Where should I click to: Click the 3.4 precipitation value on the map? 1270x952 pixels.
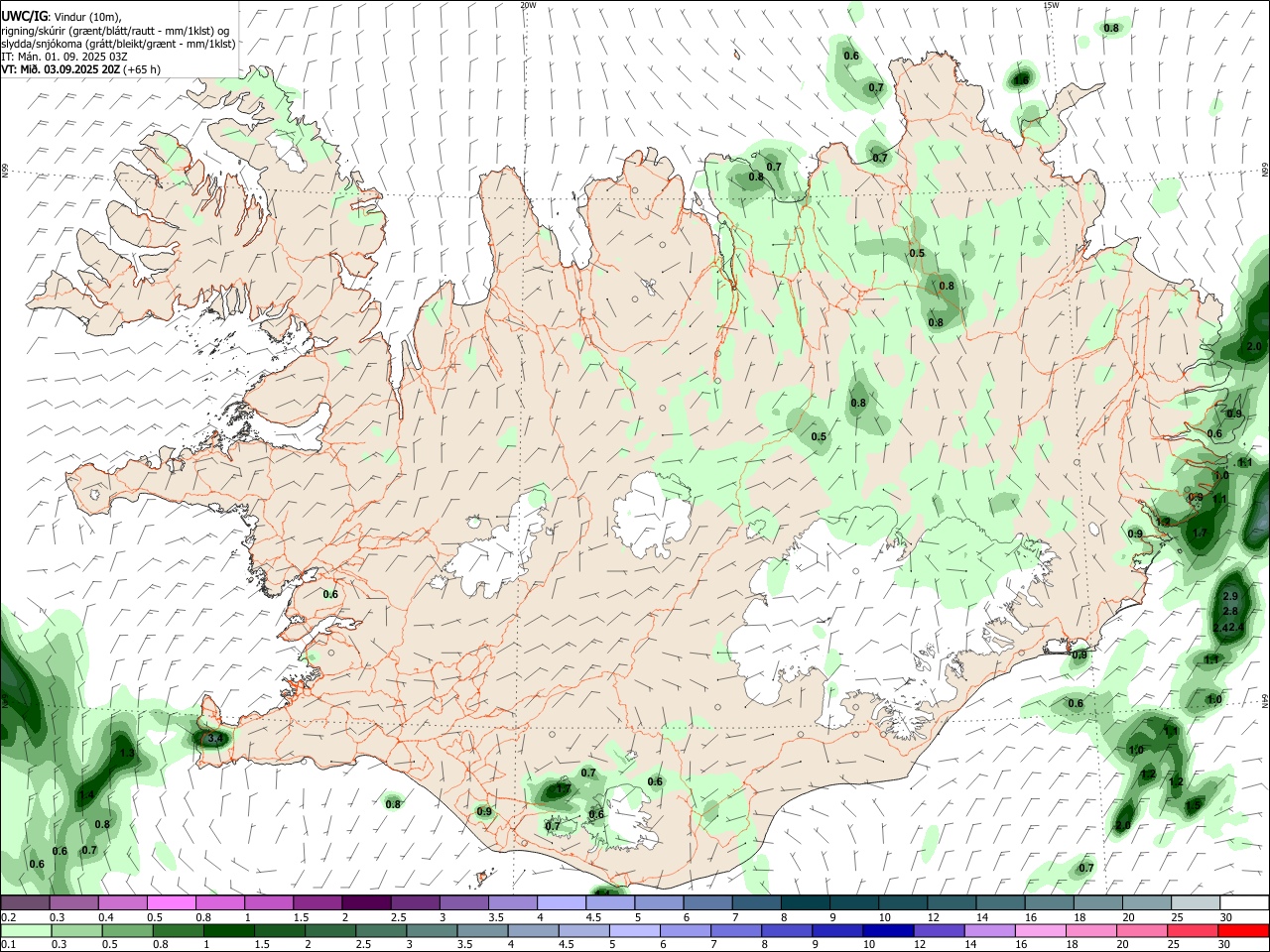click(x=214, y=739)
